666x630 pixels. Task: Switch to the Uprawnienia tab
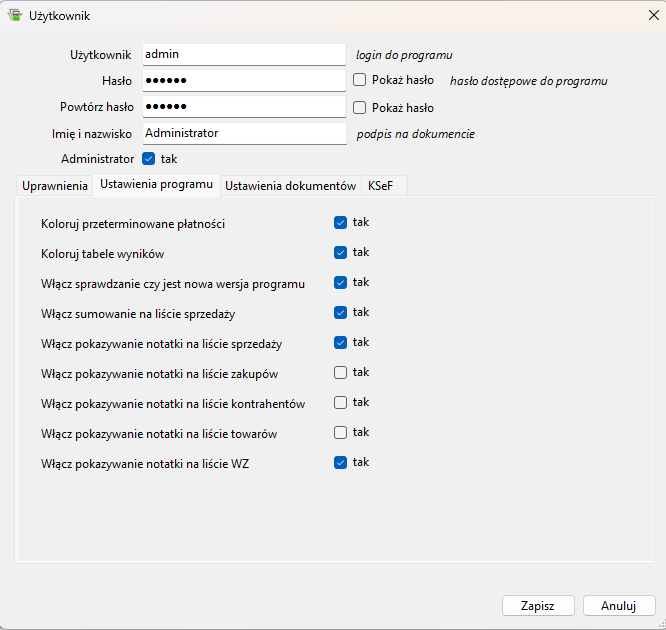pos(55,186)
